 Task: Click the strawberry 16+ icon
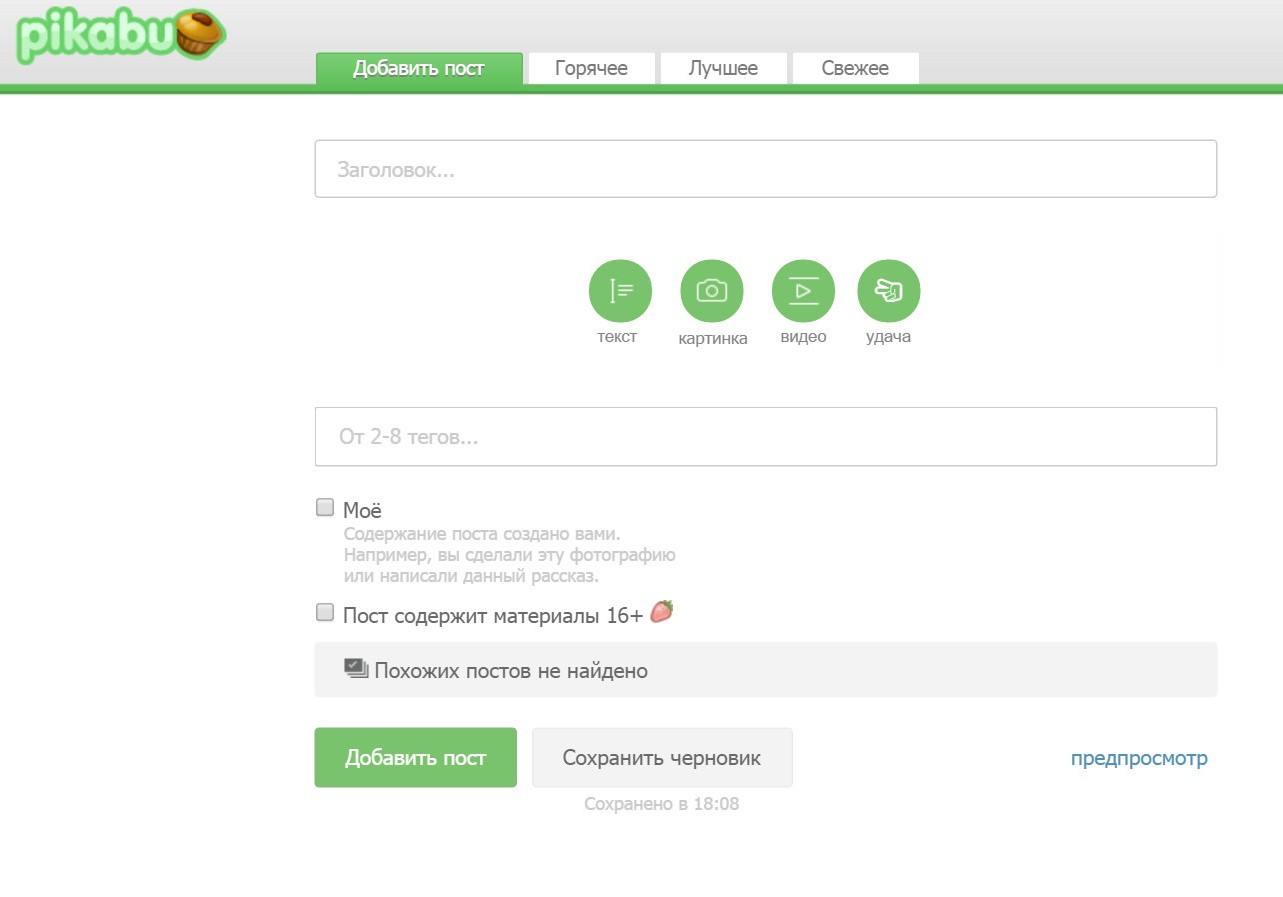pyautogui.click(x=662, y=611)
